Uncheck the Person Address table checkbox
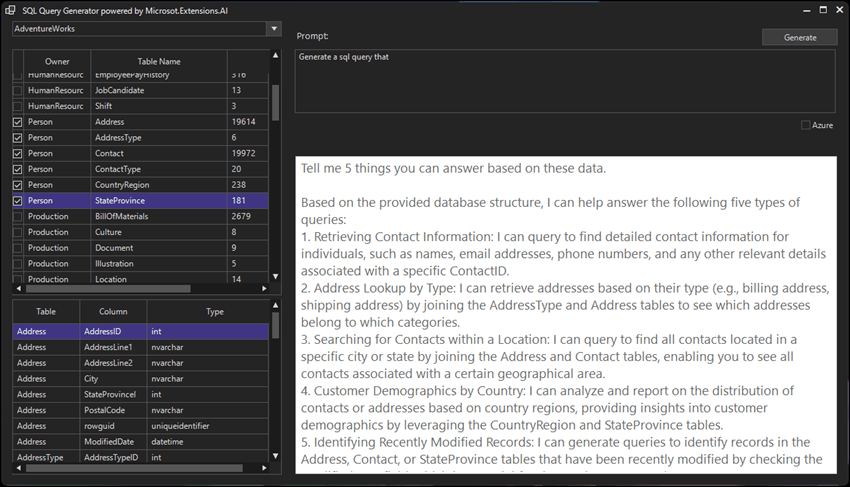This screenshot has height=487, width=850. coord(17,122)
